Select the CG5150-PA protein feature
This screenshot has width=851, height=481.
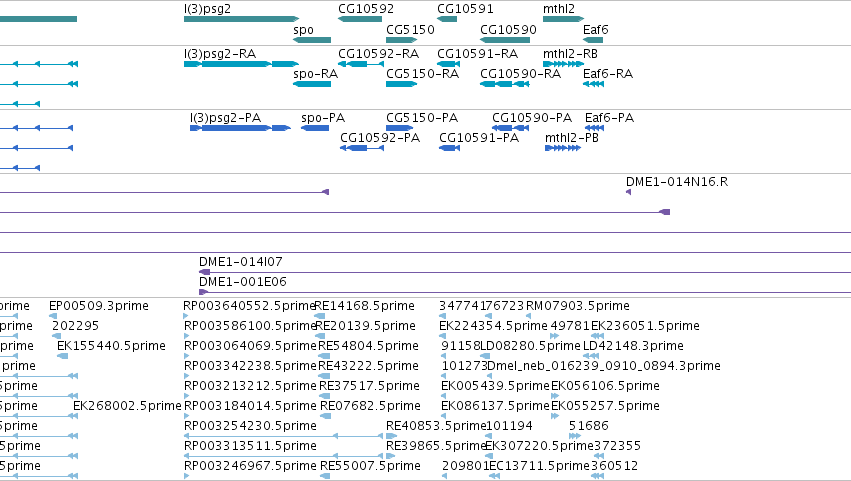click(x=399, y=128)
